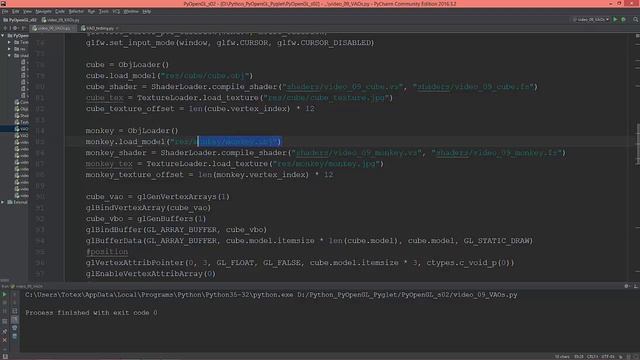Toggle scroll-to-end icon in Run panel
Screen dimensions: 640x360
click(x=14, y=320)
